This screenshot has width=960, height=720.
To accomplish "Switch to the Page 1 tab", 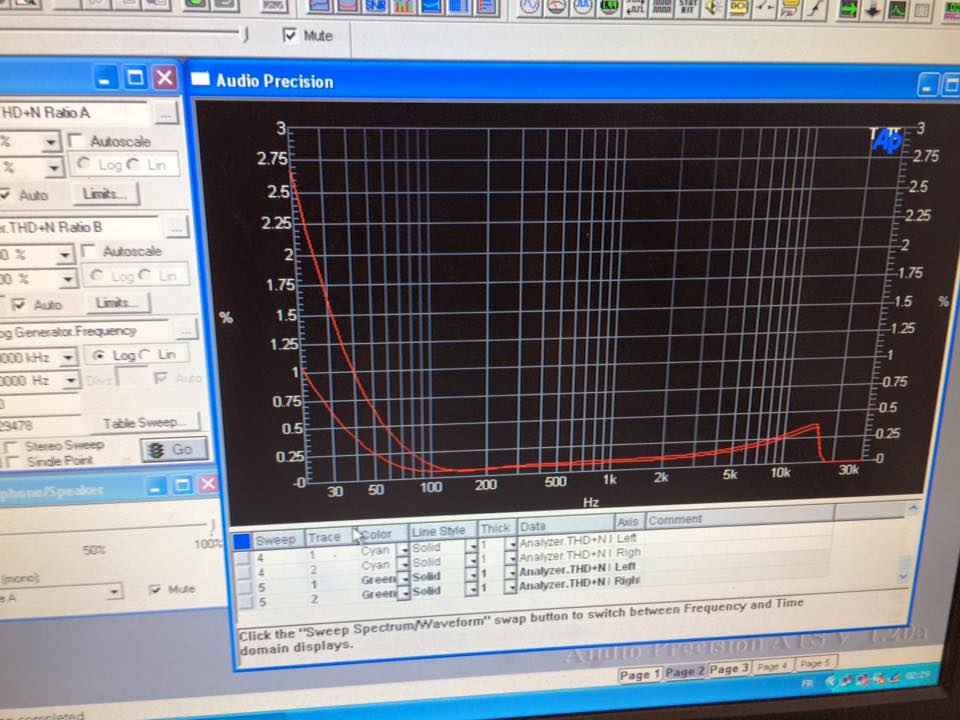I will [x=640, y=675].
